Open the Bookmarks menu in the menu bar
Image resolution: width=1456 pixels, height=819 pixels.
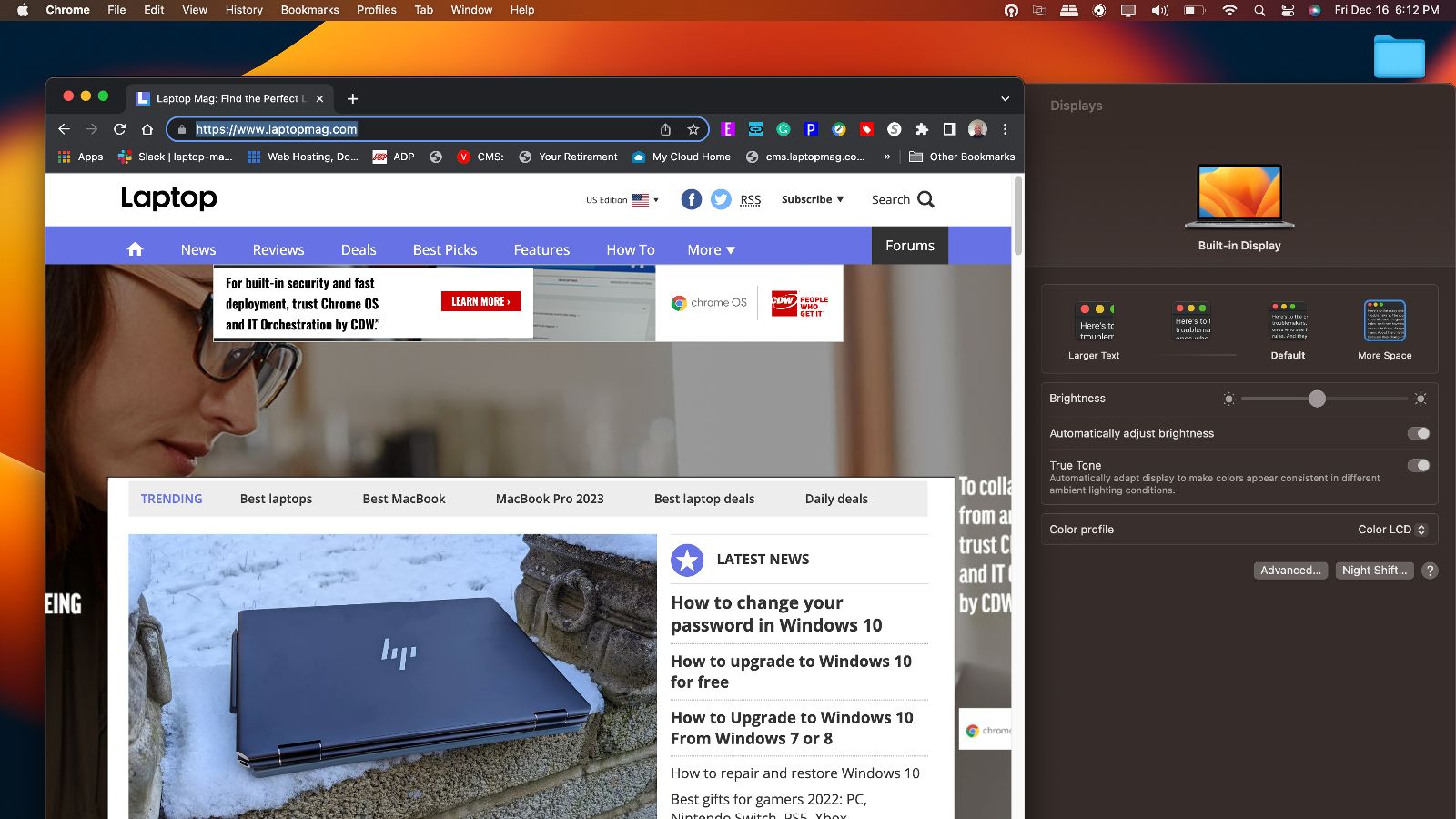tap(309, 10)
